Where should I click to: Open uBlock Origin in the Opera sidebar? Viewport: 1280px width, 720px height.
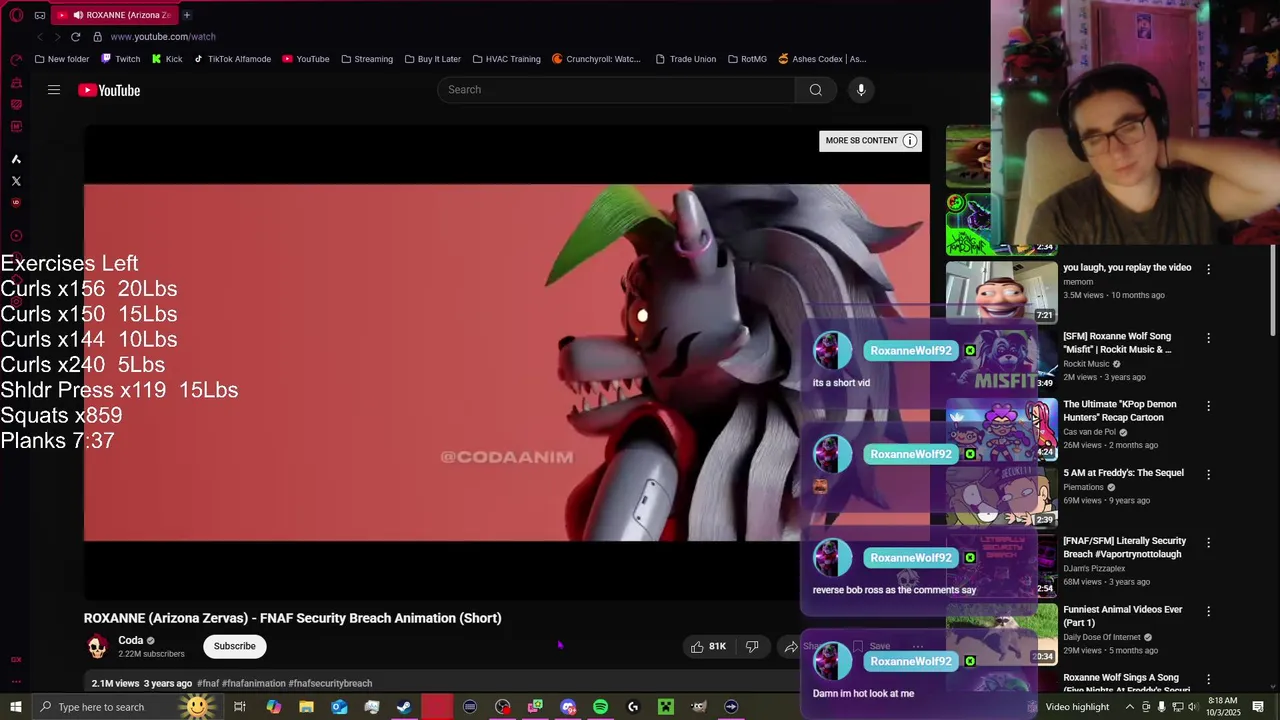[x=16, y=203]
